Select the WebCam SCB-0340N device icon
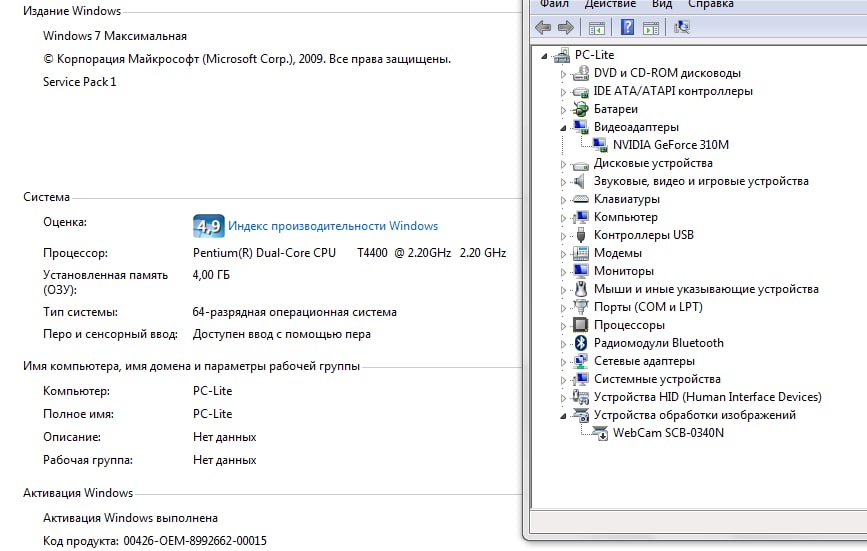Image resolution: width=867 pixels, height=551 pixels. (600, 433)
